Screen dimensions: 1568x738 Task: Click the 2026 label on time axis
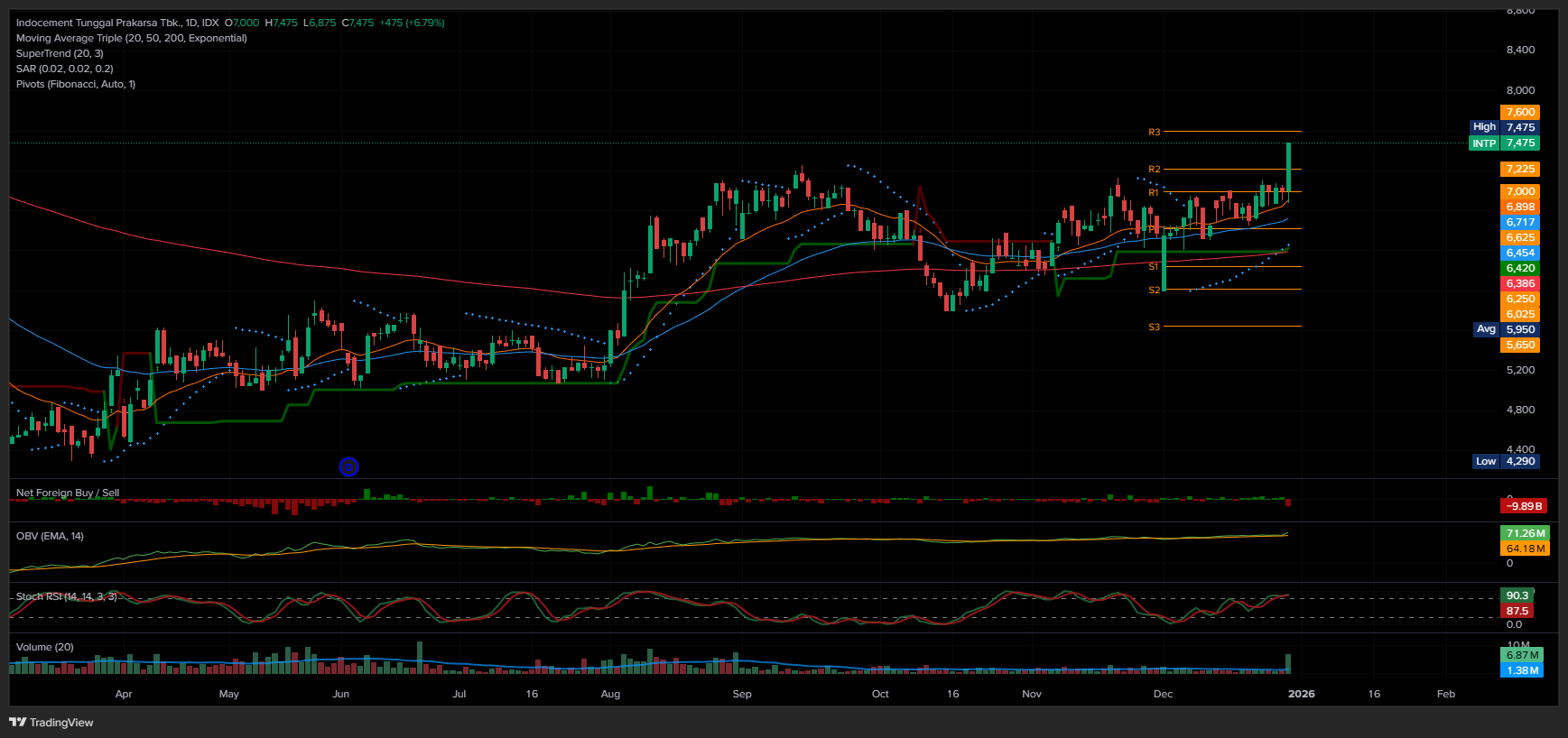click(x=1301, y=694)
